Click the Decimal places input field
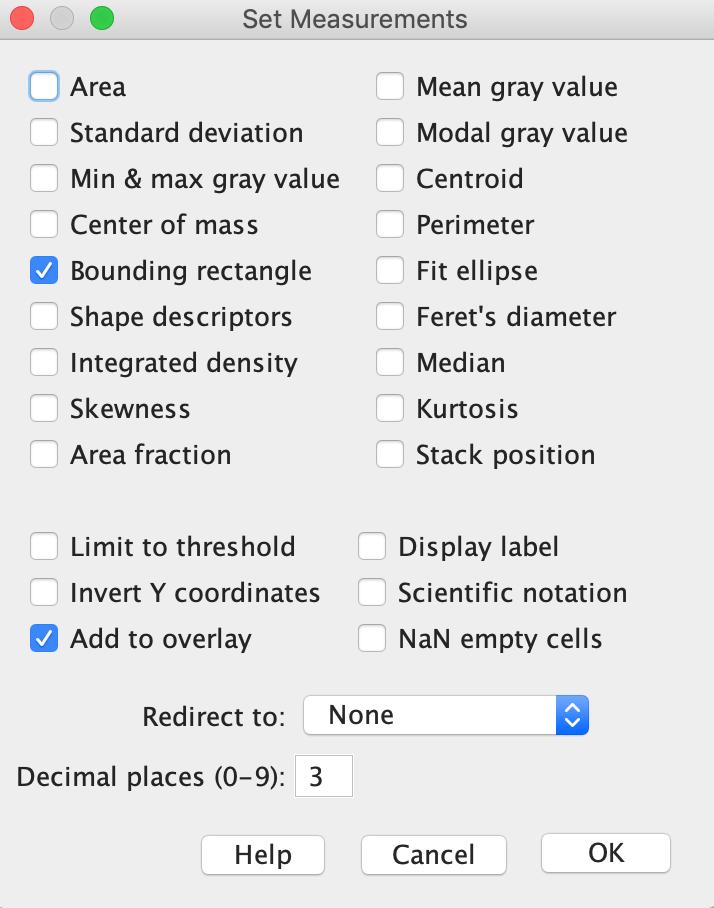This screenshot has height=908, width=714. point(323,777)
